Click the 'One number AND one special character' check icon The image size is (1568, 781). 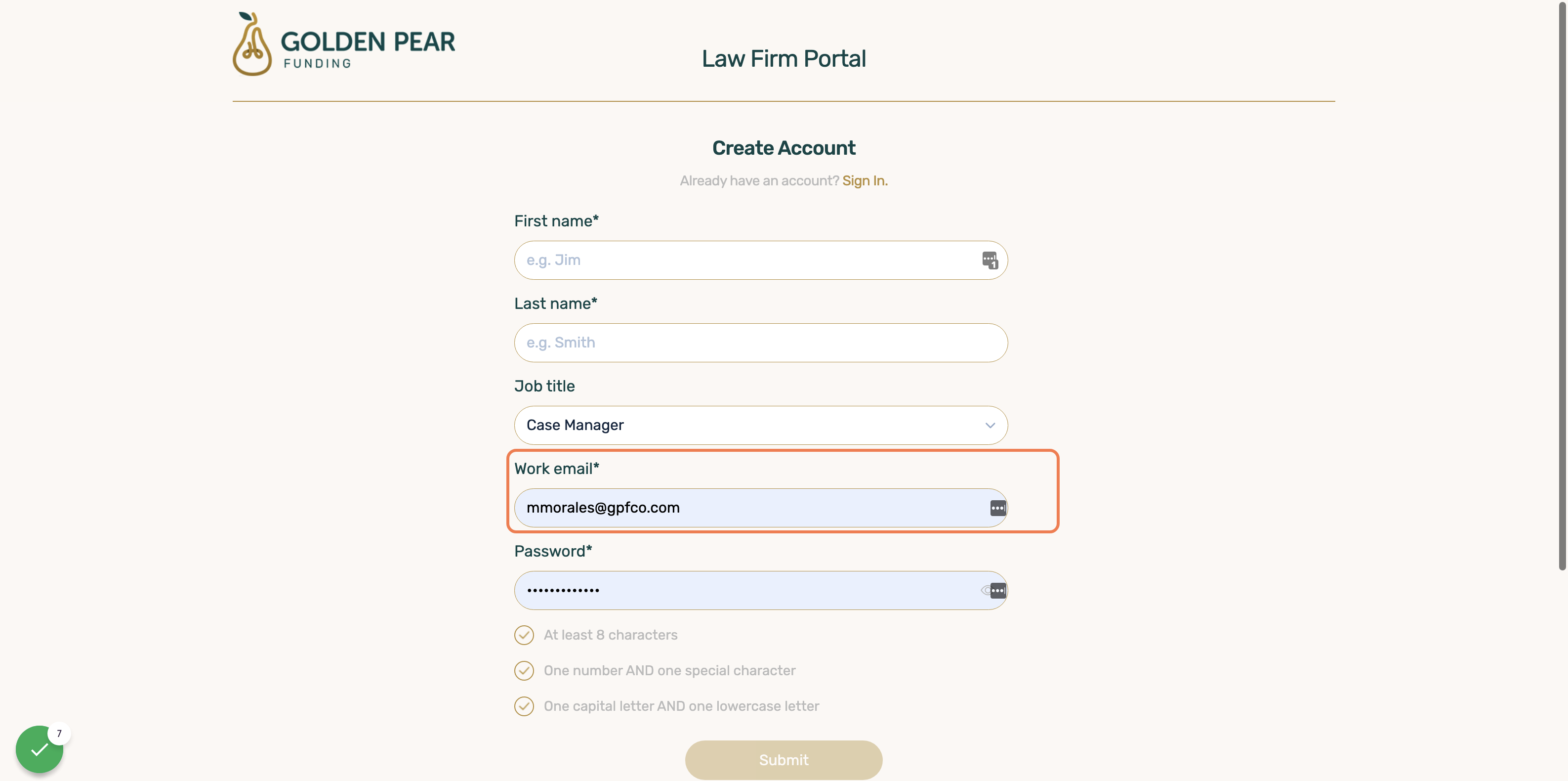tap(524, 671)
